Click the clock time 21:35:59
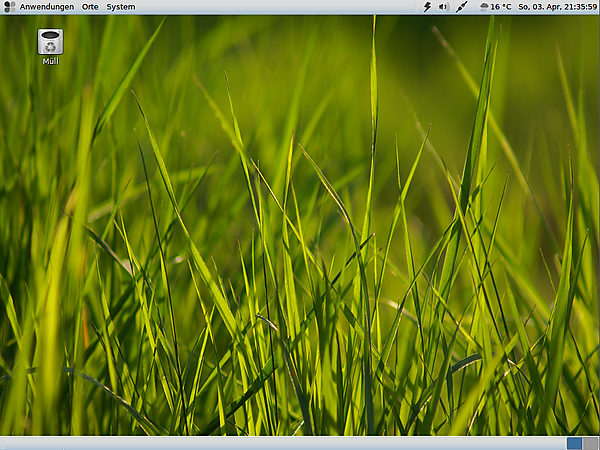Image resolution: width=600 pixels, height=450 pixels. pos(579,7)
